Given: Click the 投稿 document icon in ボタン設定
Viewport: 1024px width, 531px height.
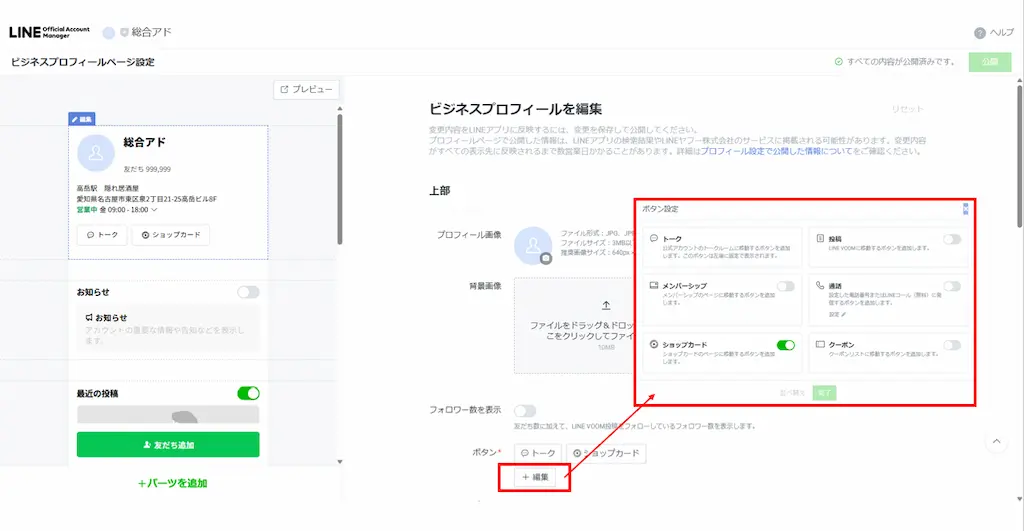Looking at the screenshot, I should (820, 238).
